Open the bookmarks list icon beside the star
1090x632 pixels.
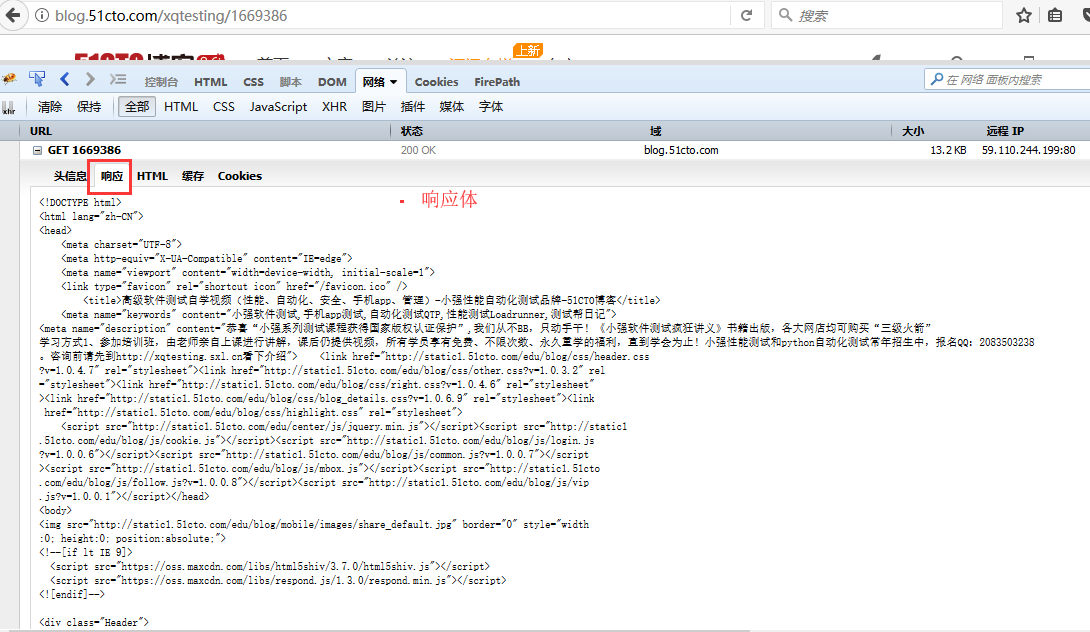1055,15
